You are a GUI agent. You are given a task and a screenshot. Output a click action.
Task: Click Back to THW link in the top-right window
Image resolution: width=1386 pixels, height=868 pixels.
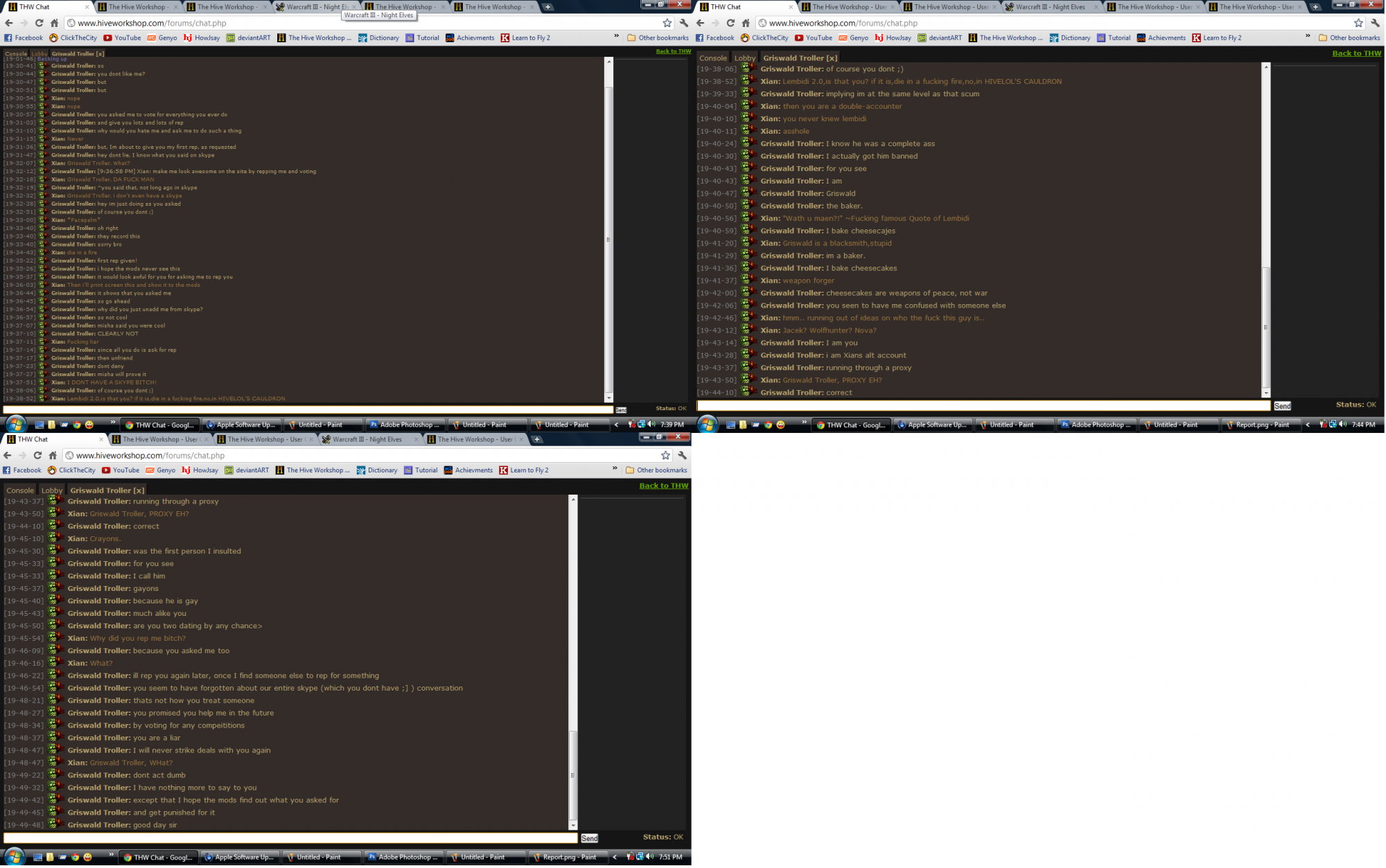click(x=1356, y=53)
